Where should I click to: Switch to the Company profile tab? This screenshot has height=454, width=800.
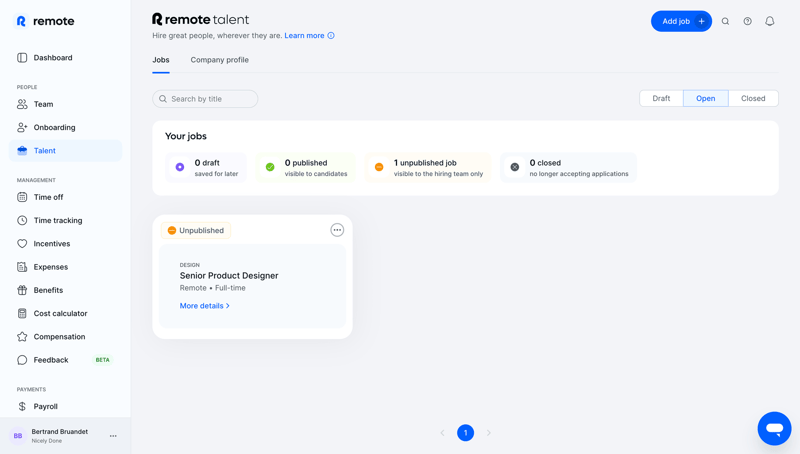(x=219, y=60)
